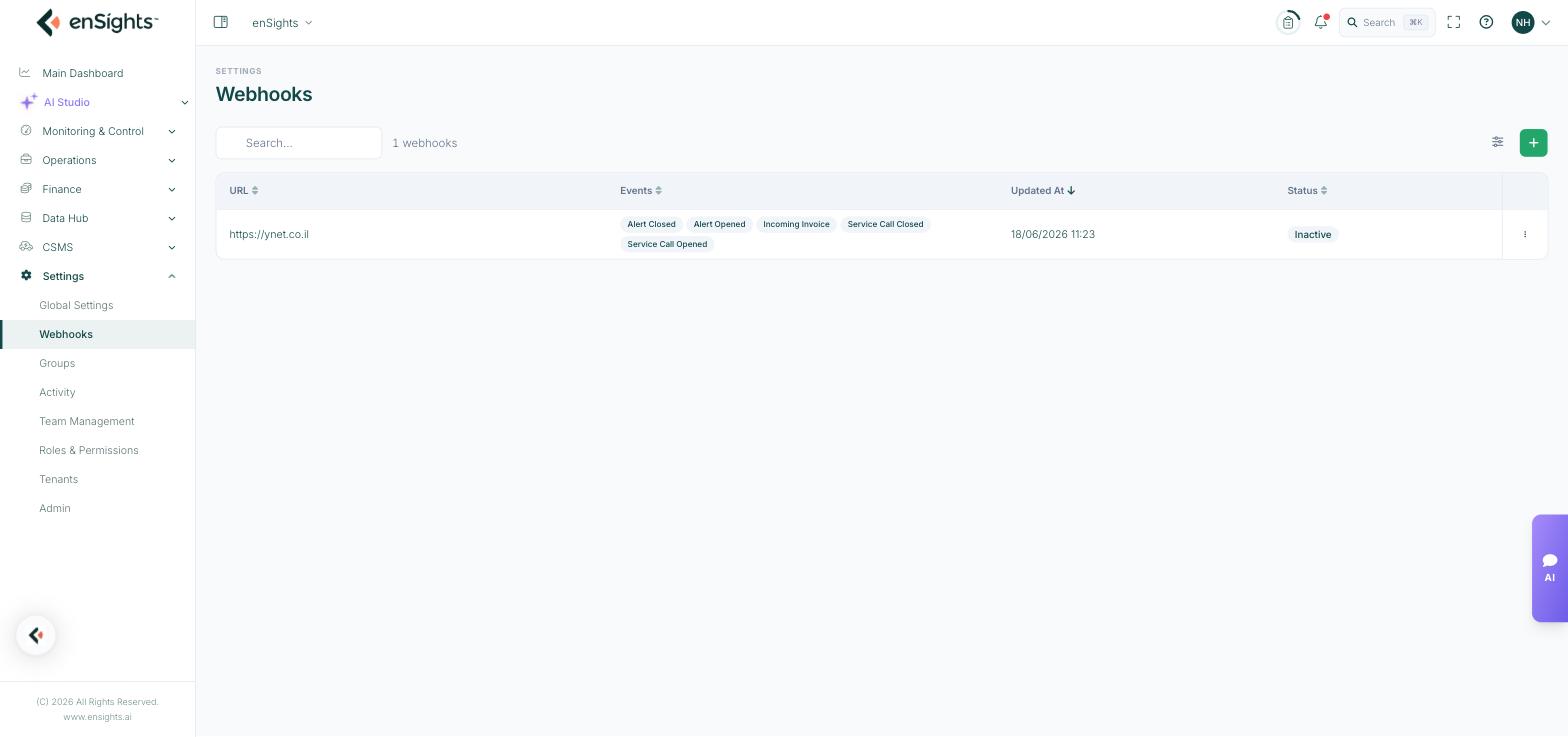Screen dimensions: 1568x737
Task: Open notifications bell
Action: (x=1321, y=22)
